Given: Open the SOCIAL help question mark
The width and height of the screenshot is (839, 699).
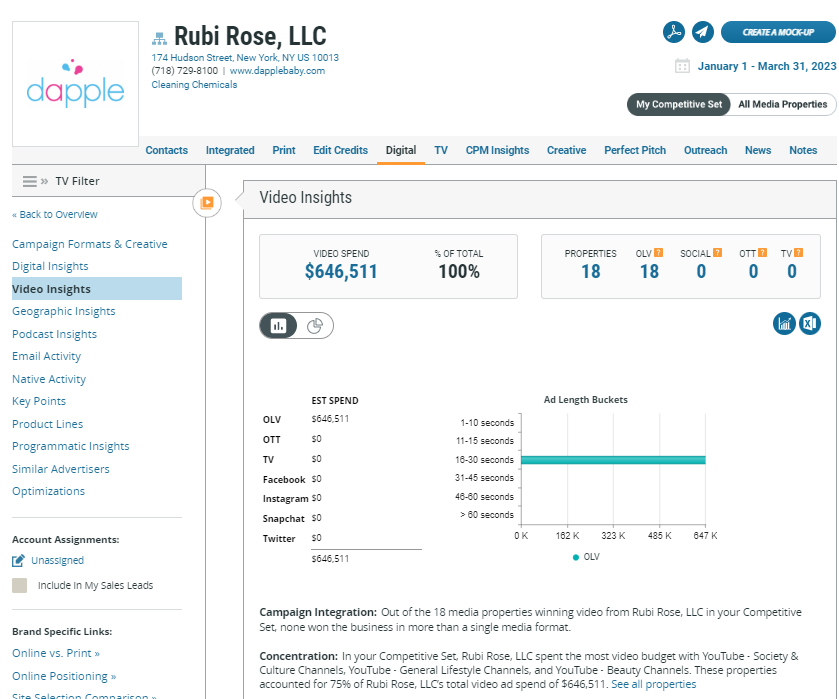Looking at the screenshot, I should tap(718, 253).
